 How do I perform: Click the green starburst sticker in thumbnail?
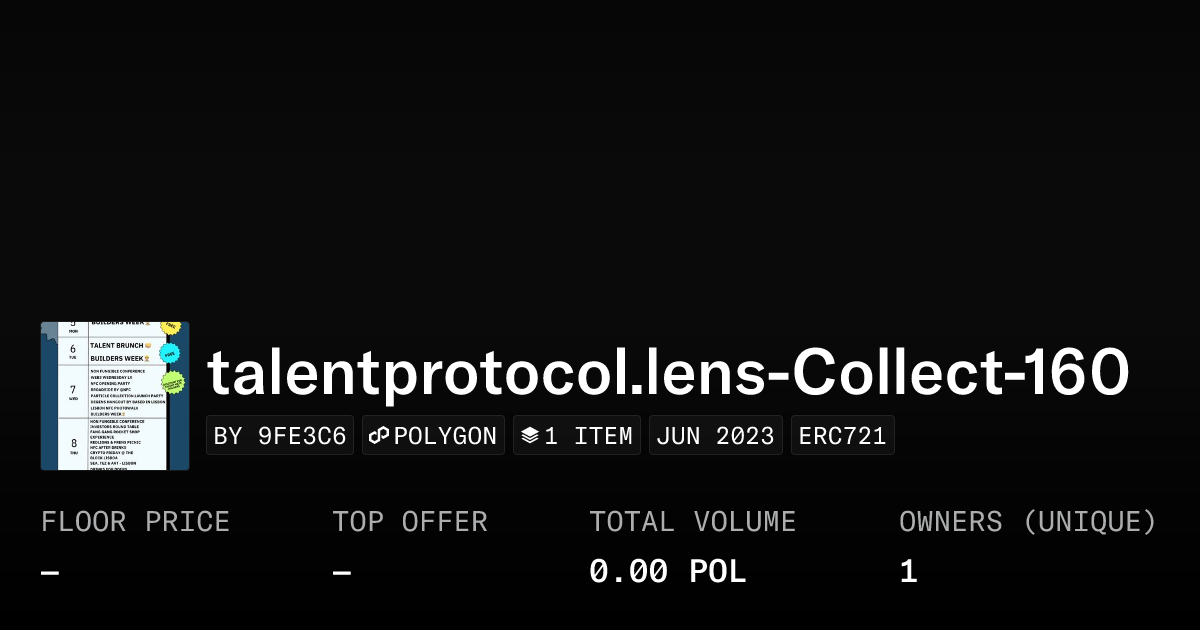coord(174,382)
